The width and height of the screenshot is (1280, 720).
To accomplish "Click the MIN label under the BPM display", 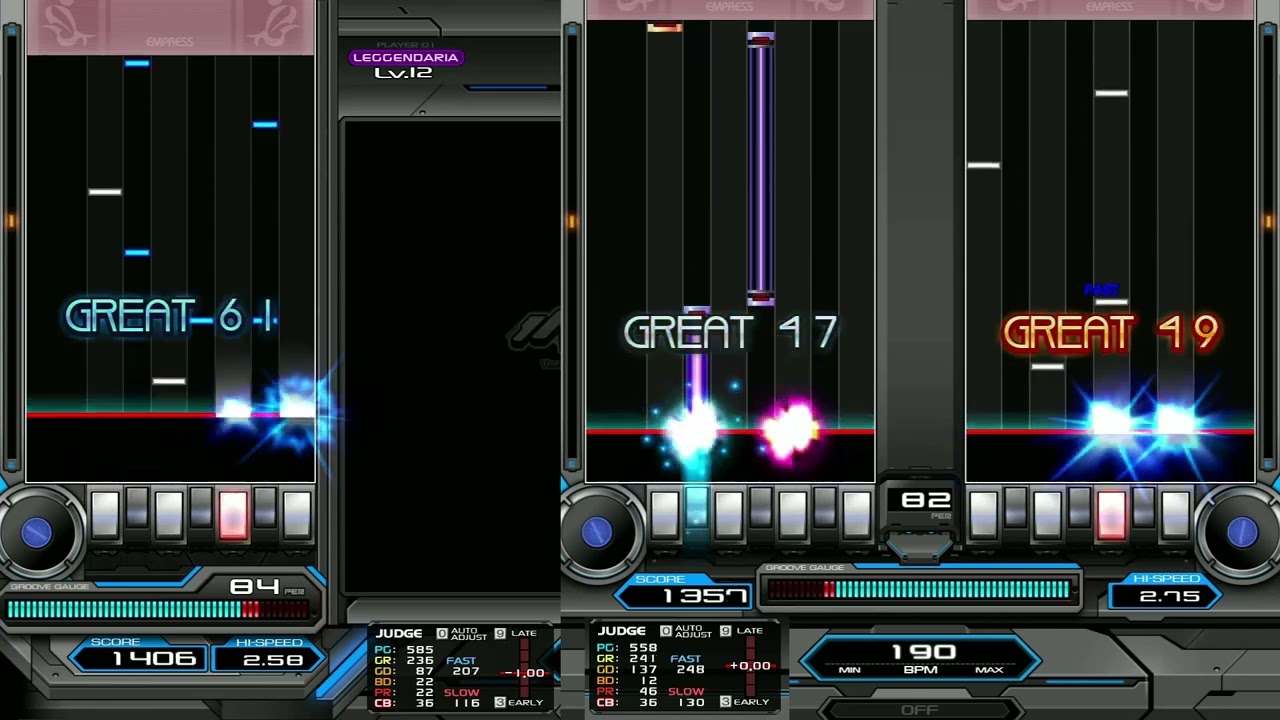I will [850, 670].
